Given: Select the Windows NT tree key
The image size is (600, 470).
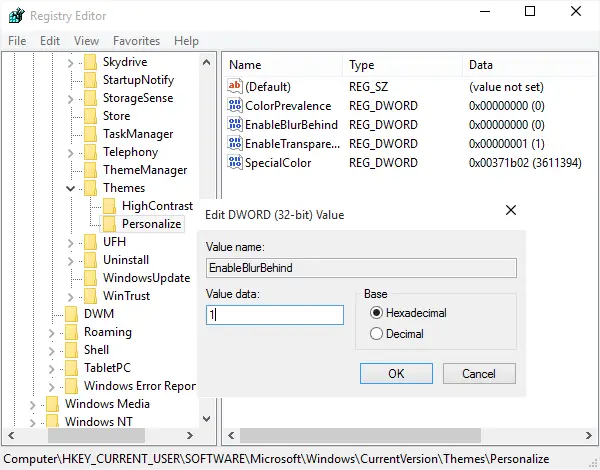Looking at the screenshot, I should coord(99,422).
